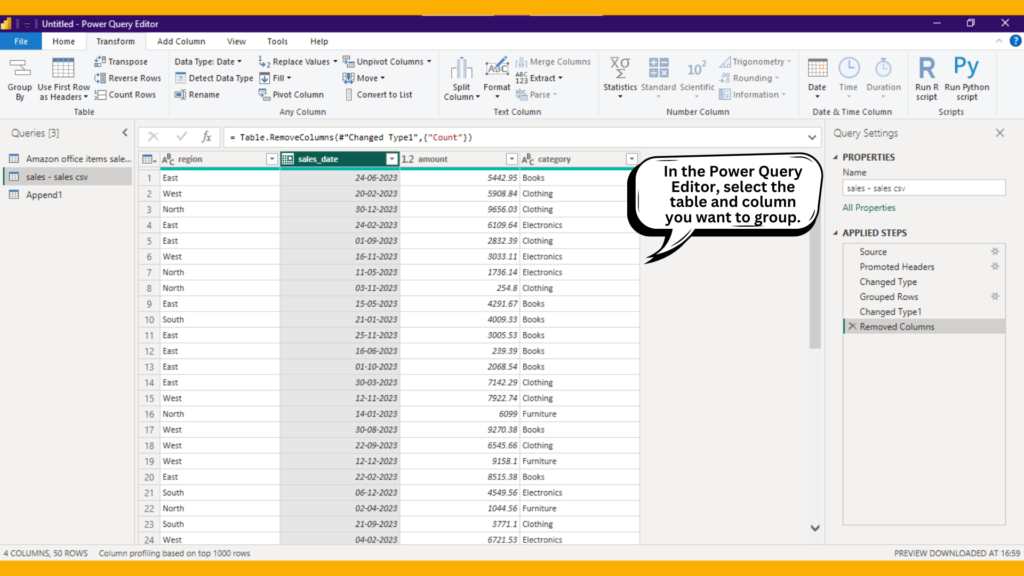The image size is (1024, 576).
Task: Open Statistics number functions
Action: point(620,78)
